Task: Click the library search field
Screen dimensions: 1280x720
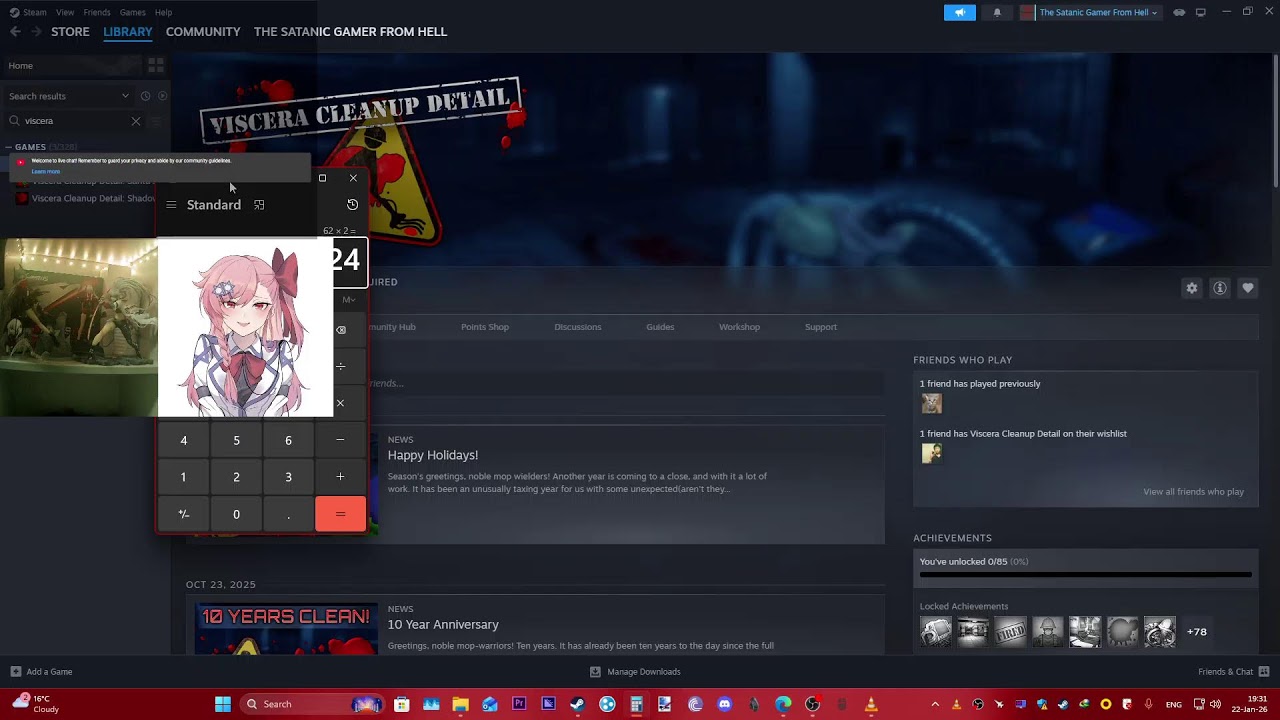Action: point(75,121)
